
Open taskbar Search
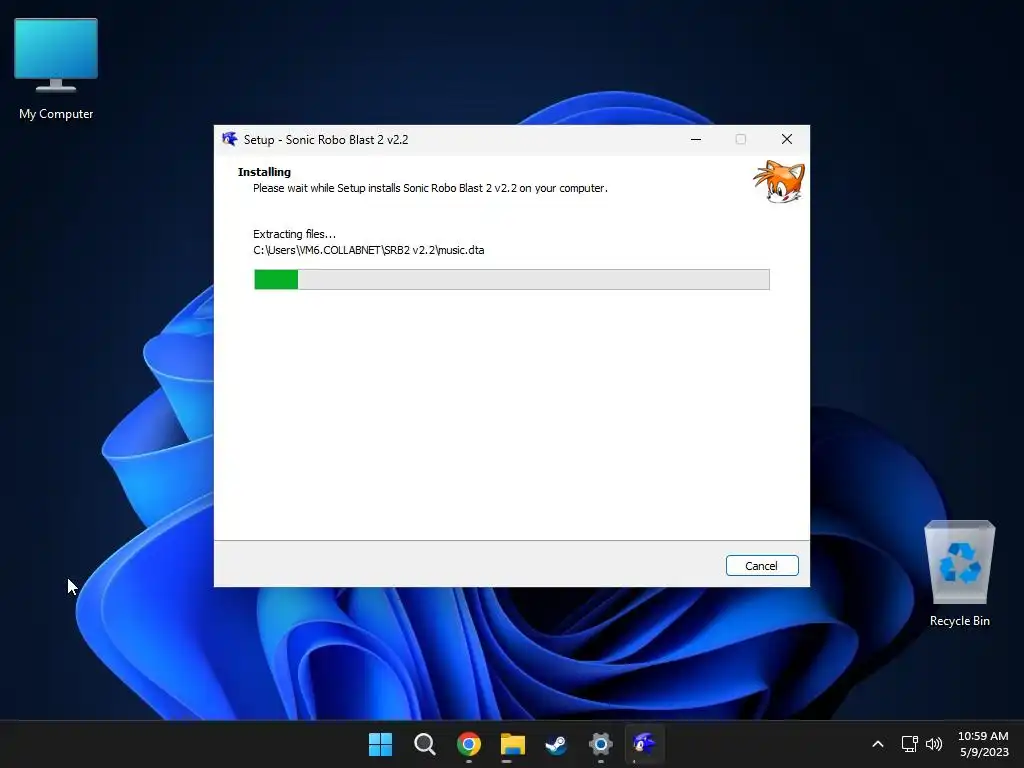coord(424,744)
